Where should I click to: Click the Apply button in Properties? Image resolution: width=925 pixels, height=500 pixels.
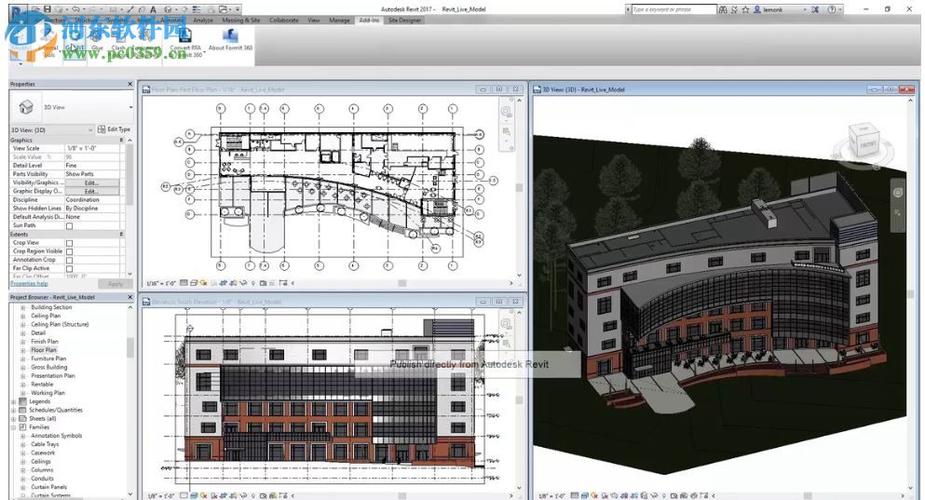point(115,284)
